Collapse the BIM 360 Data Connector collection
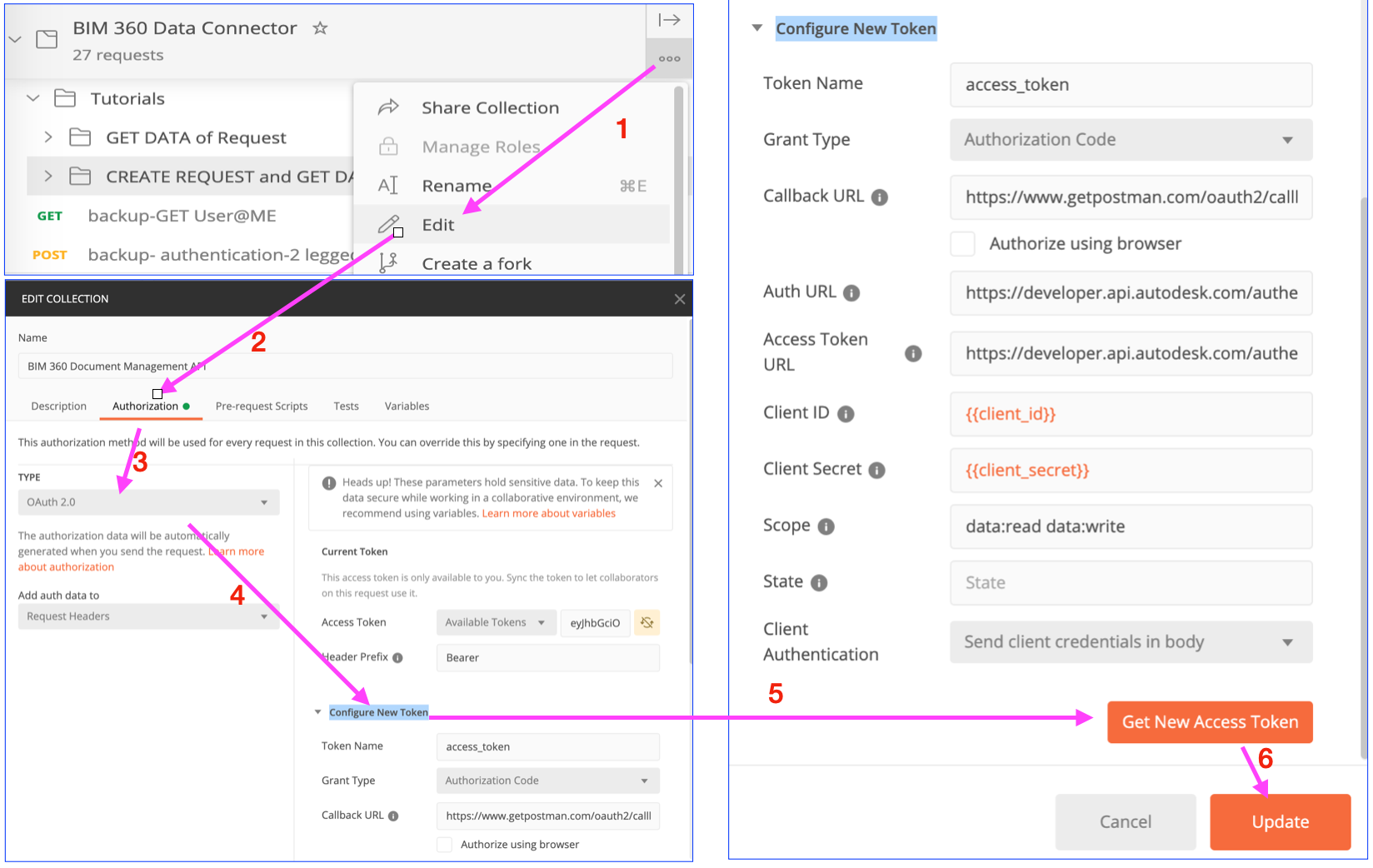The height and width of the screenshot is (868, 1373). [x=15, y=39]
